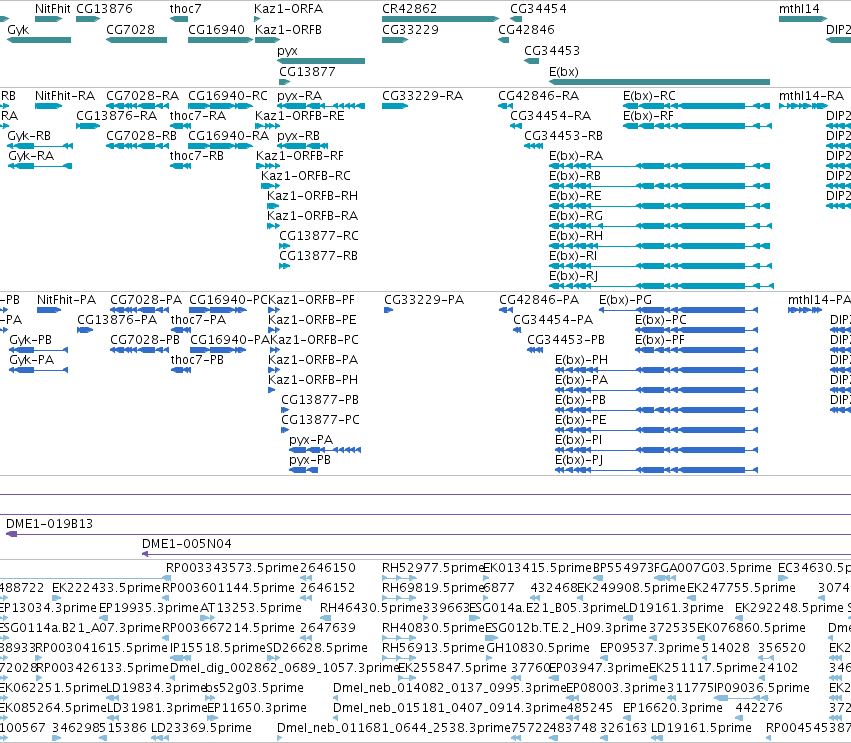The image size is (851, 743).
Task: Select the LD19161.5prime EST label
Action: click(701, 728)
